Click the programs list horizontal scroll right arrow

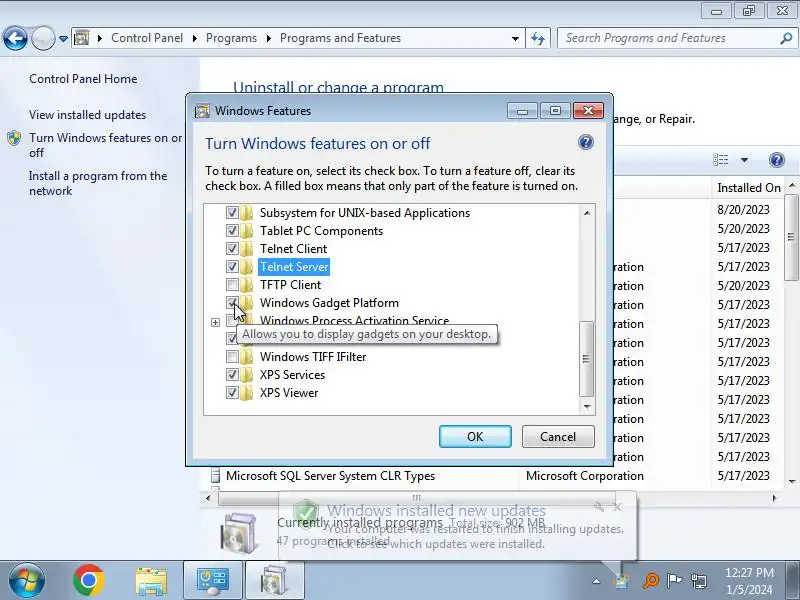click(774, 498)
